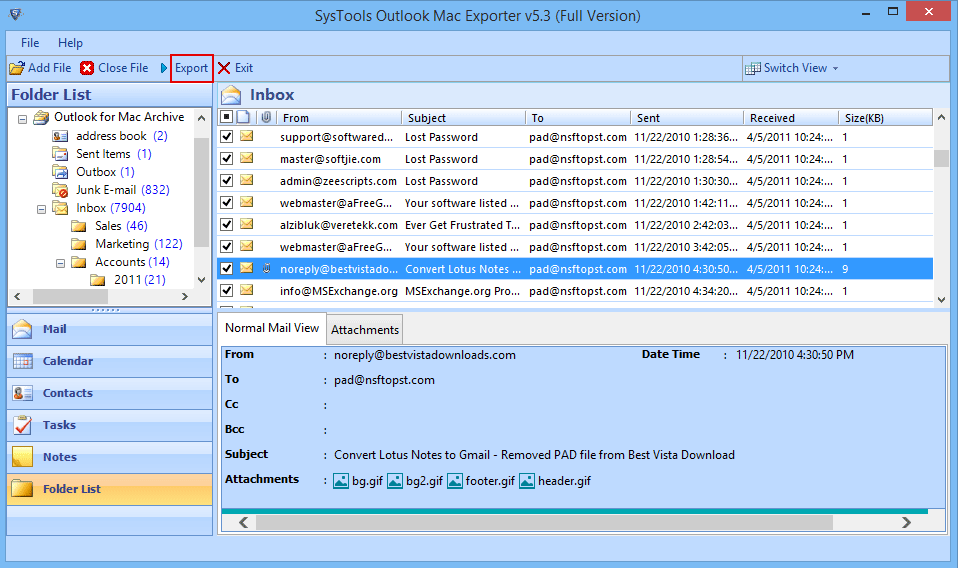Collapse the Inbox tree node
Image resolution: width=959 pixels, height=569 pixels.
42,209
